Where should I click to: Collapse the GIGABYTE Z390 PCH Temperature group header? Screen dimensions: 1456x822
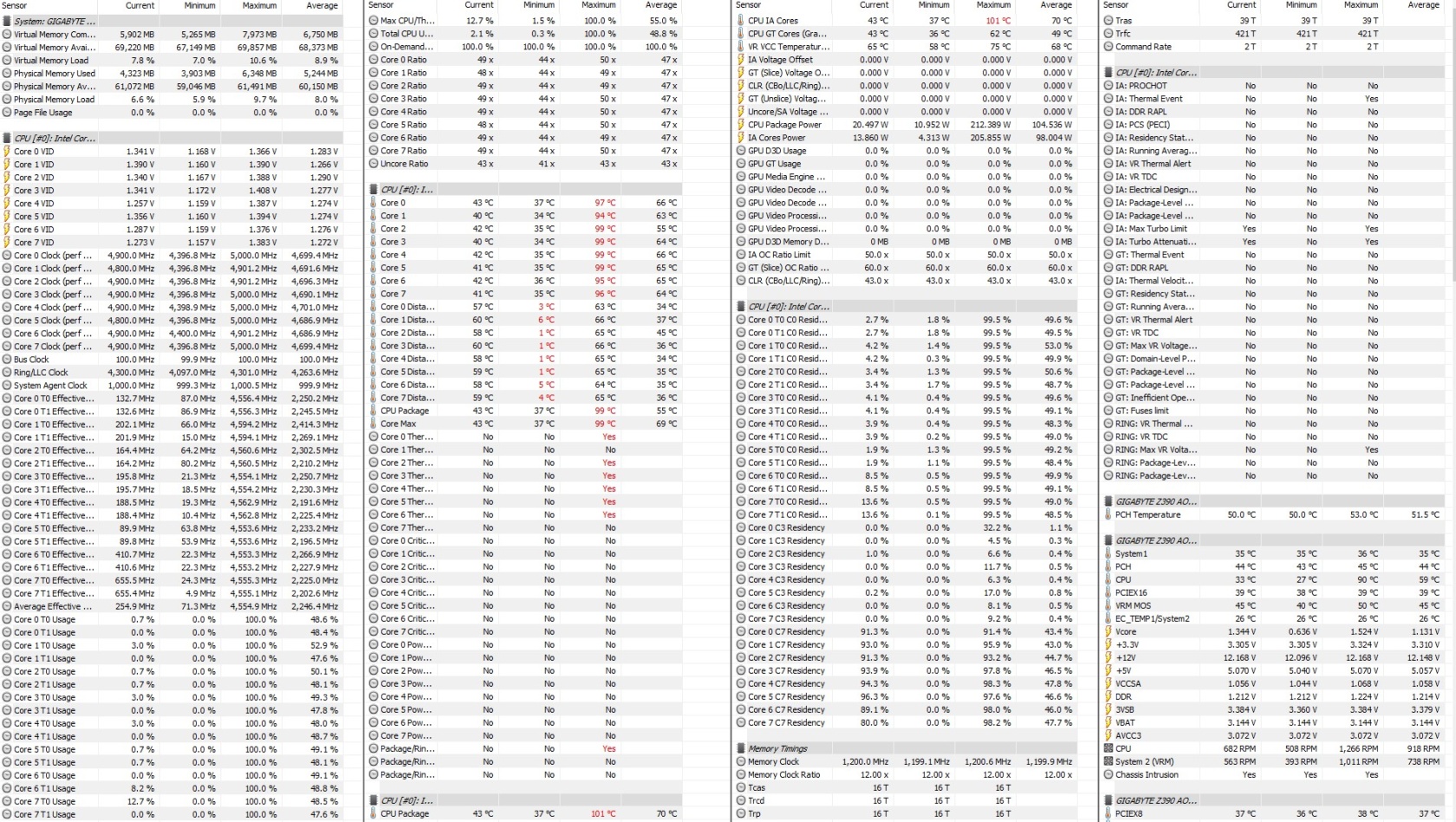(1108, 502)
